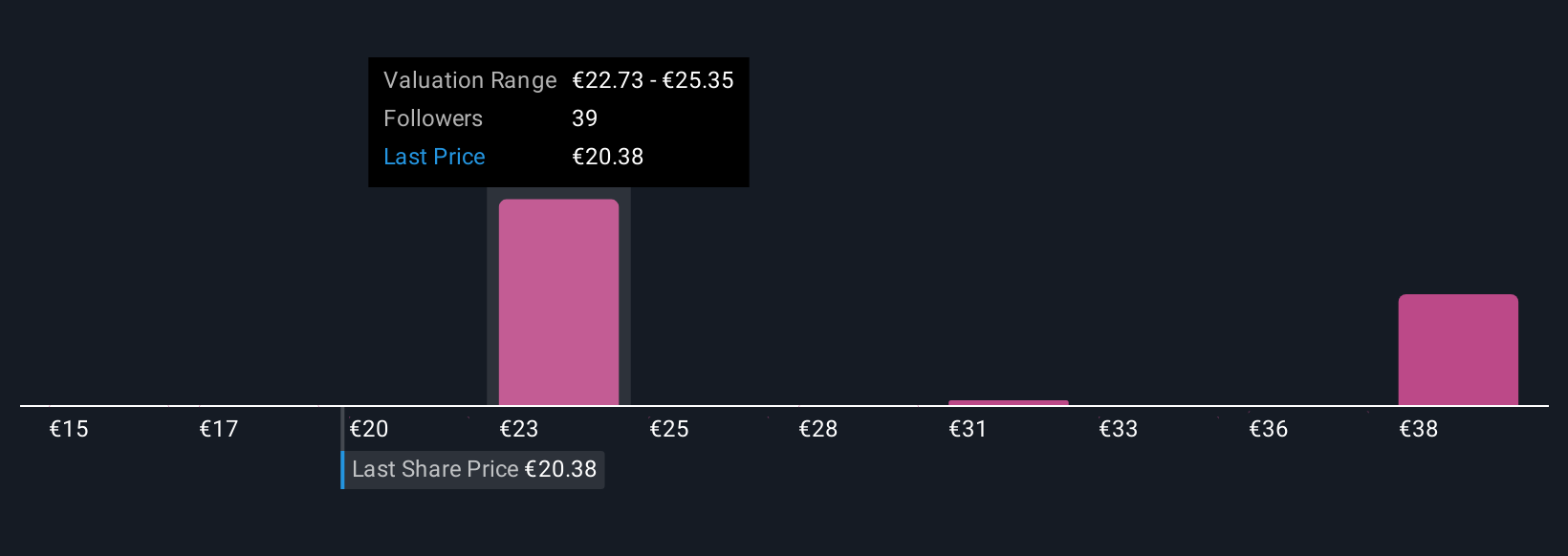1568x556 pixels.
Task: Click the thin flat bar near €31
Action: coord(1008,402)
